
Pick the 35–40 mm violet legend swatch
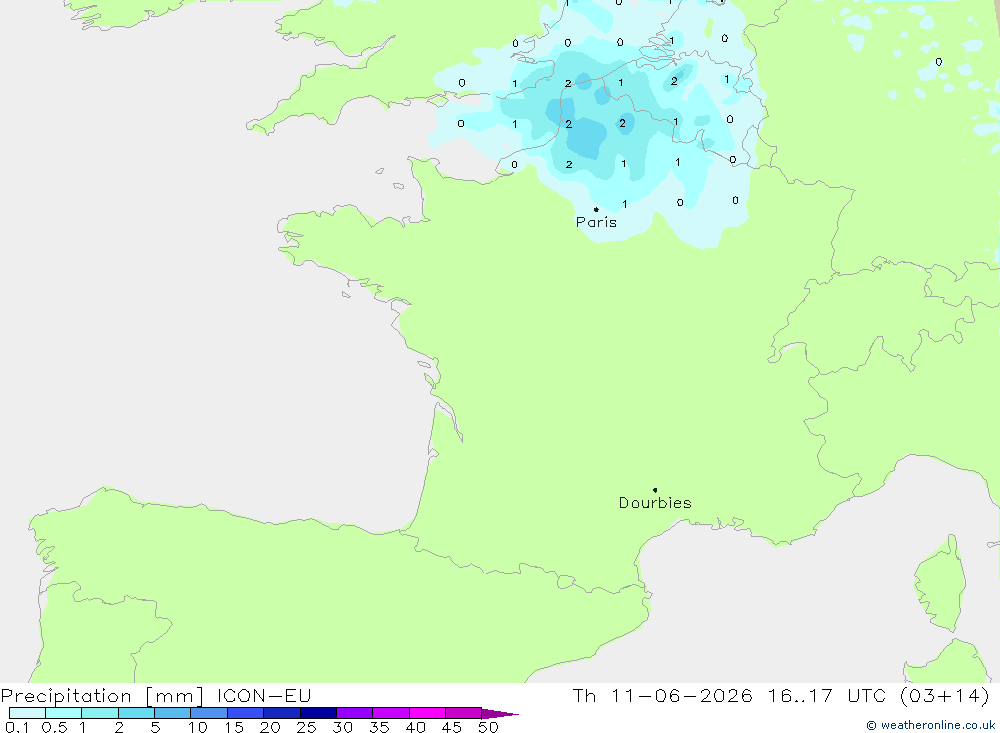coord(391,713)
